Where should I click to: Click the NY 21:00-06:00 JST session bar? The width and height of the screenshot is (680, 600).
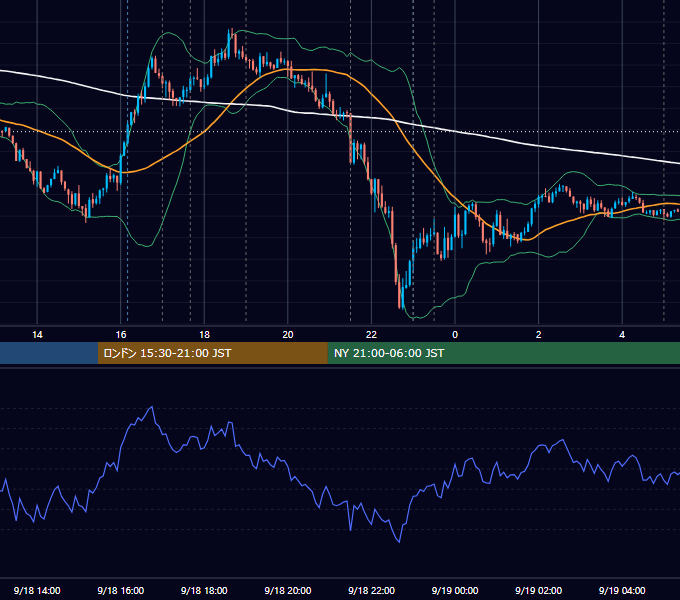pyautogui.click(x=503, y=353)
